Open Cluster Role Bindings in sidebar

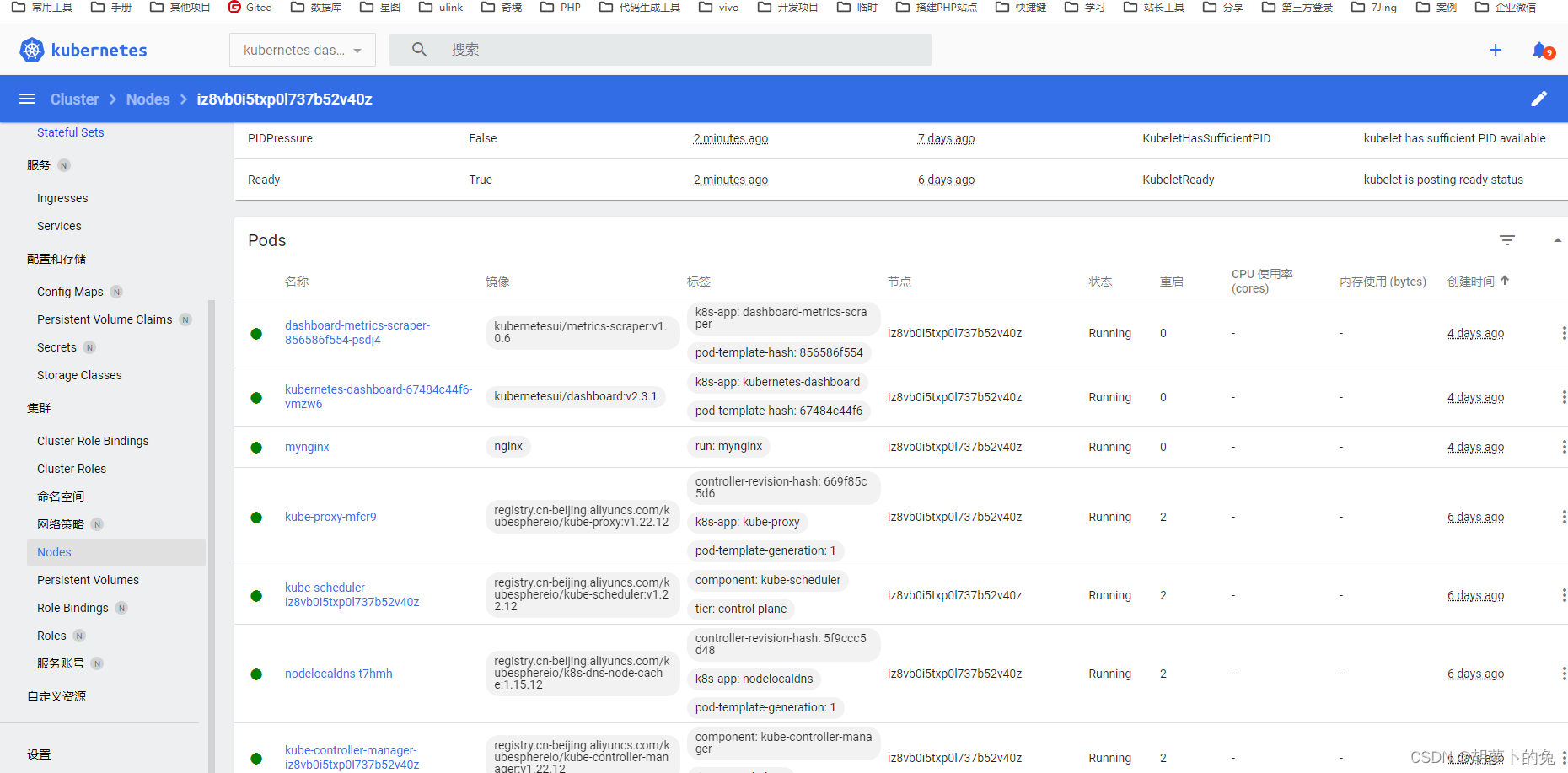(x=93, y=441)
